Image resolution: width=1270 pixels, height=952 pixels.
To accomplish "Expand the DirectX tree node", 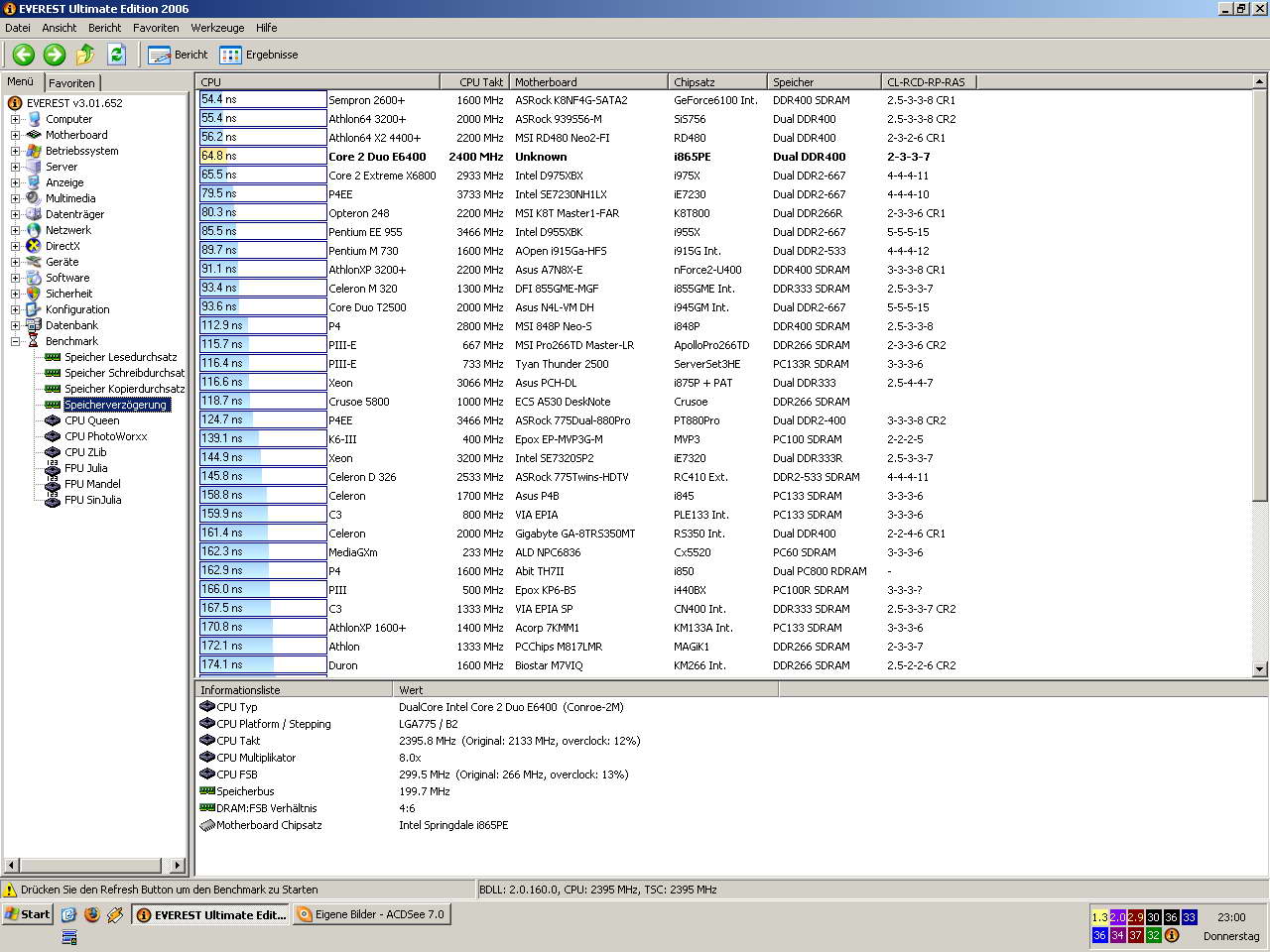I will pyautogui.click(x=15, y=246).
